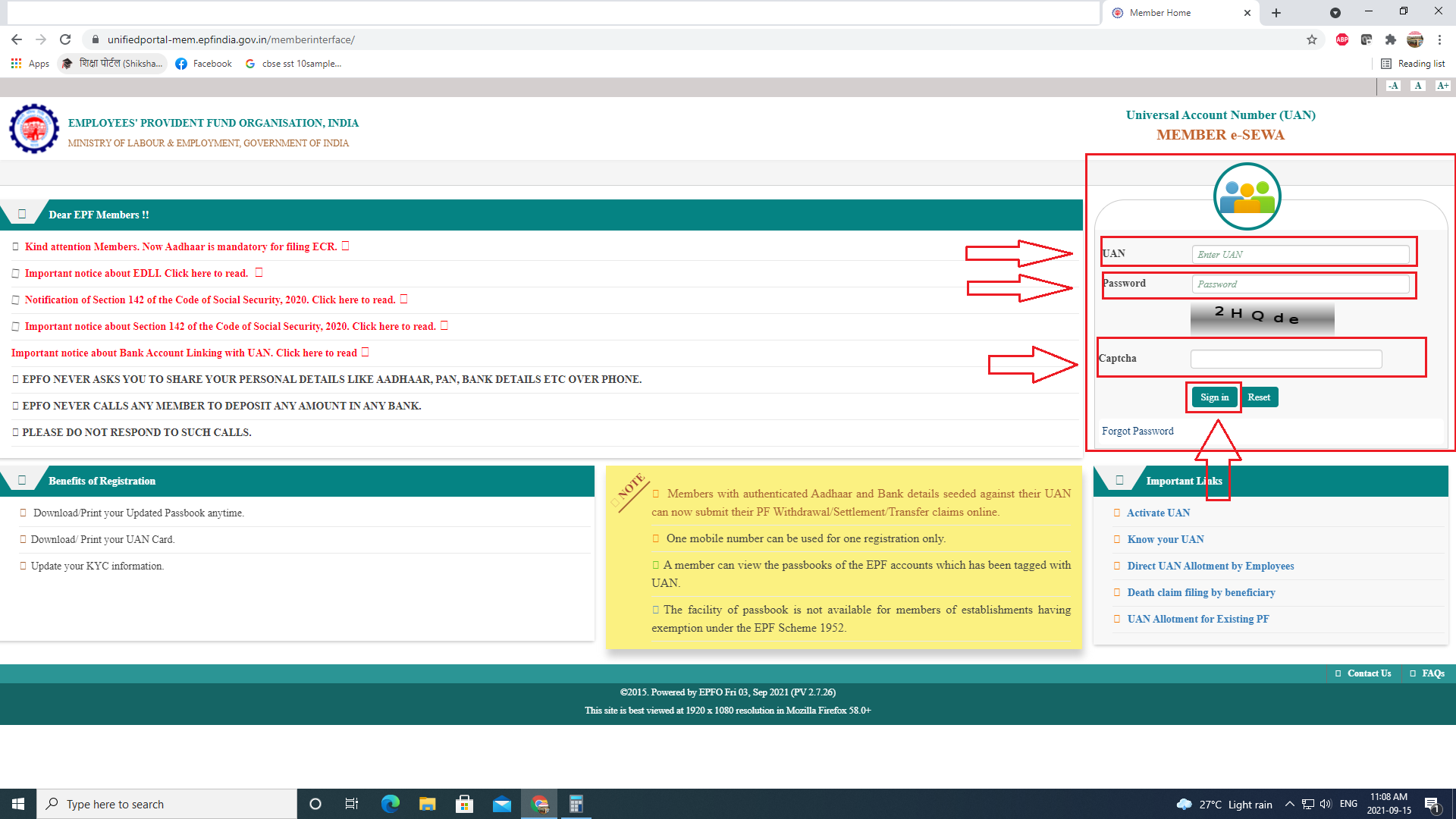Show hidden system tray icons

point(1289,804)
